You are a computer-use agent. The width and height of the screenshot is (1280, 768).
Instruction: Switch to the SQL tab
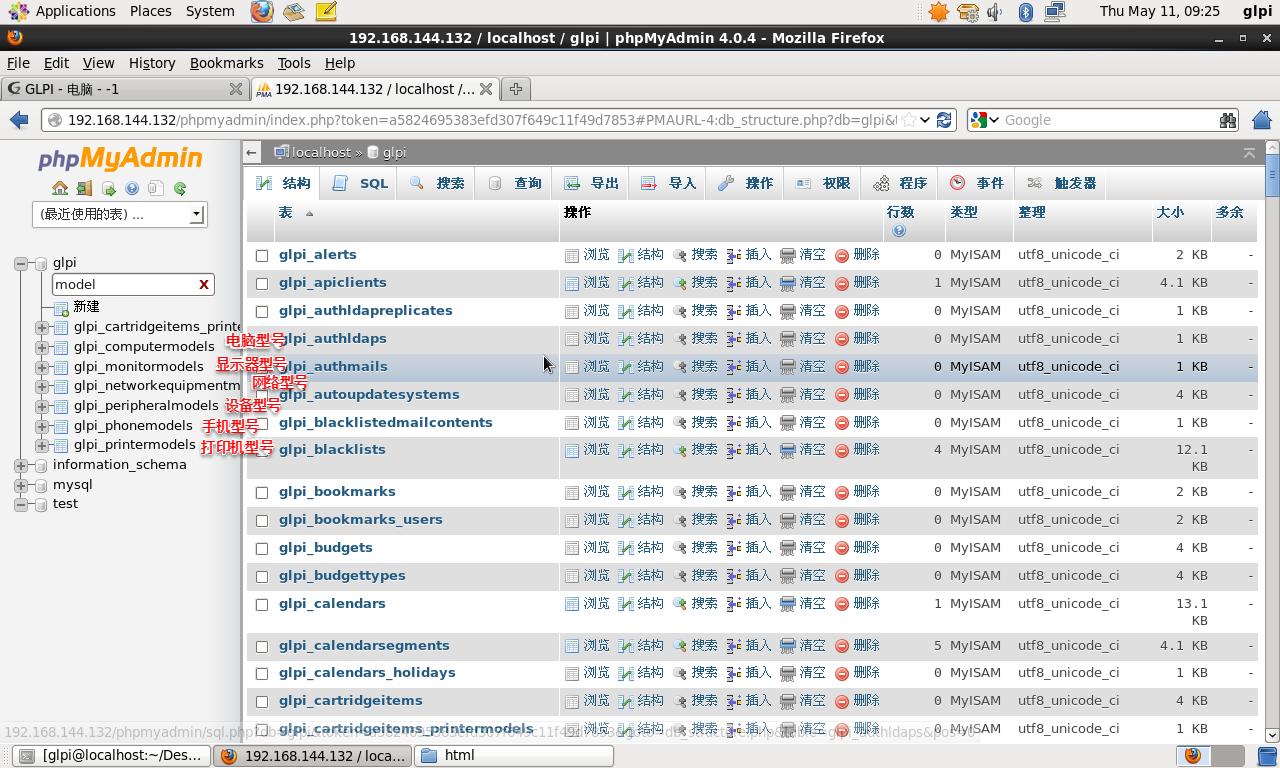(361, 184)
